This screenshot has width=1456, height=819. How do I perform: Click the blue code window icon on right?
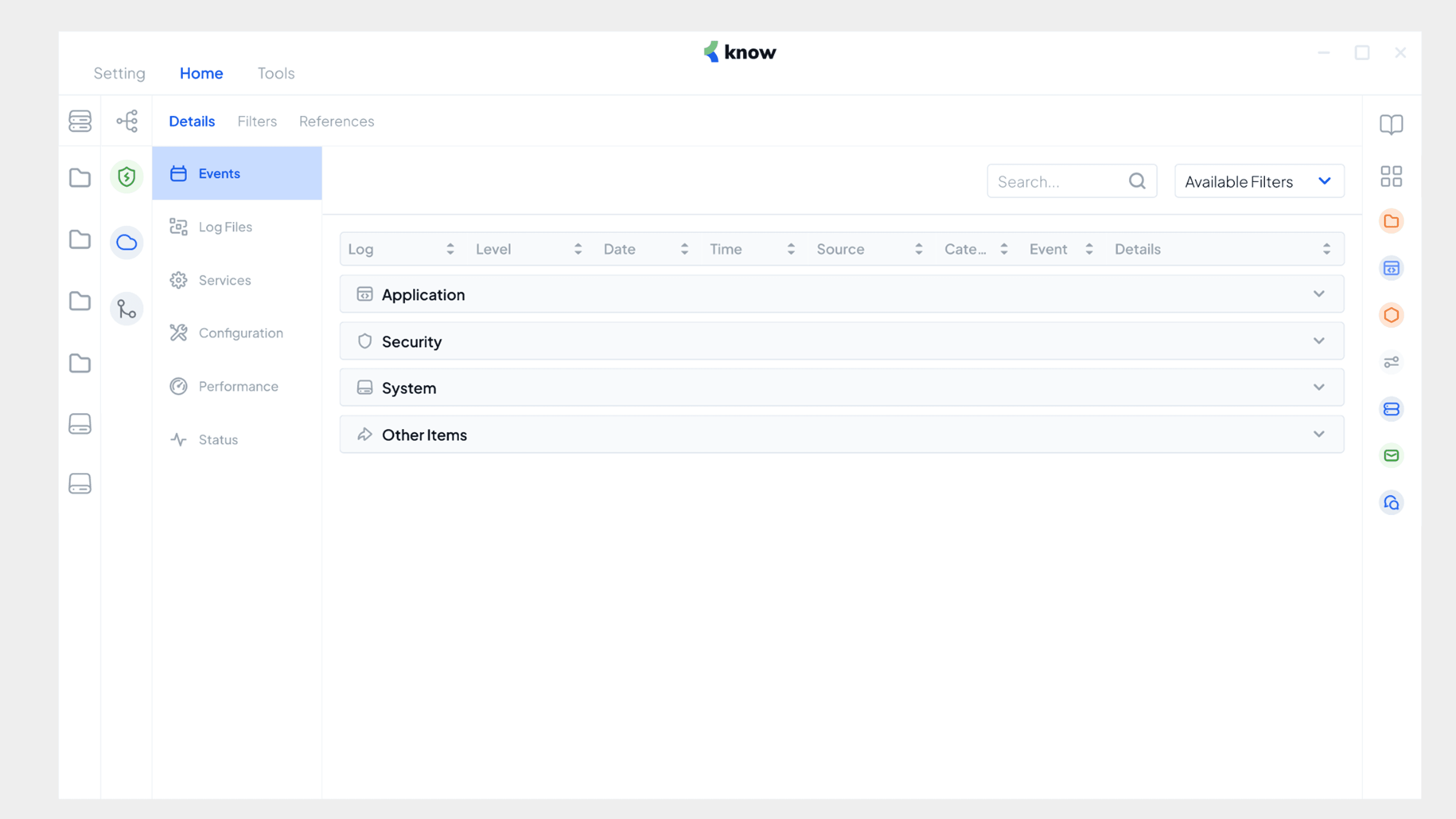(x=1391, y=268)
